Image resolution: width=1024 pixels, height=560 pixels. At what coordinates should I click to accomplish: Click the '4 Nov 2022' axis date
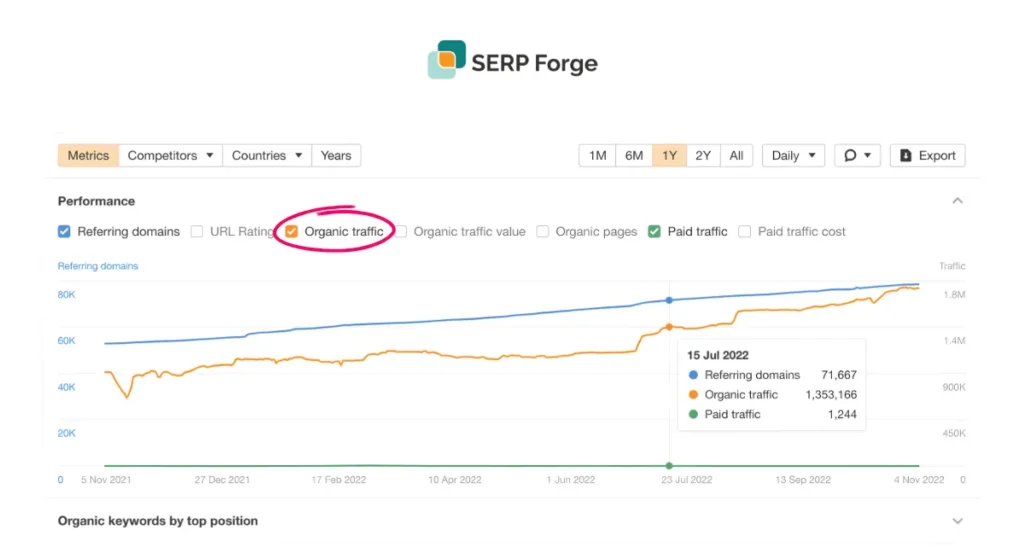pyautogui.click(x=919, y=480)
